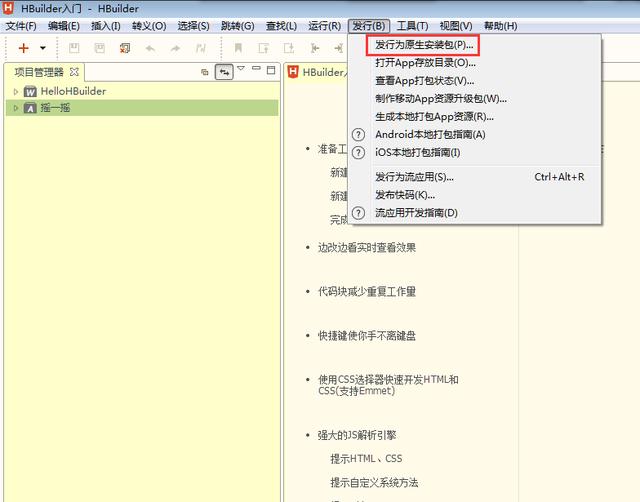Viewport: 640px width, 502px height.
Task: Click the code format icon beside Redo
Action: (x=200, y=49)
